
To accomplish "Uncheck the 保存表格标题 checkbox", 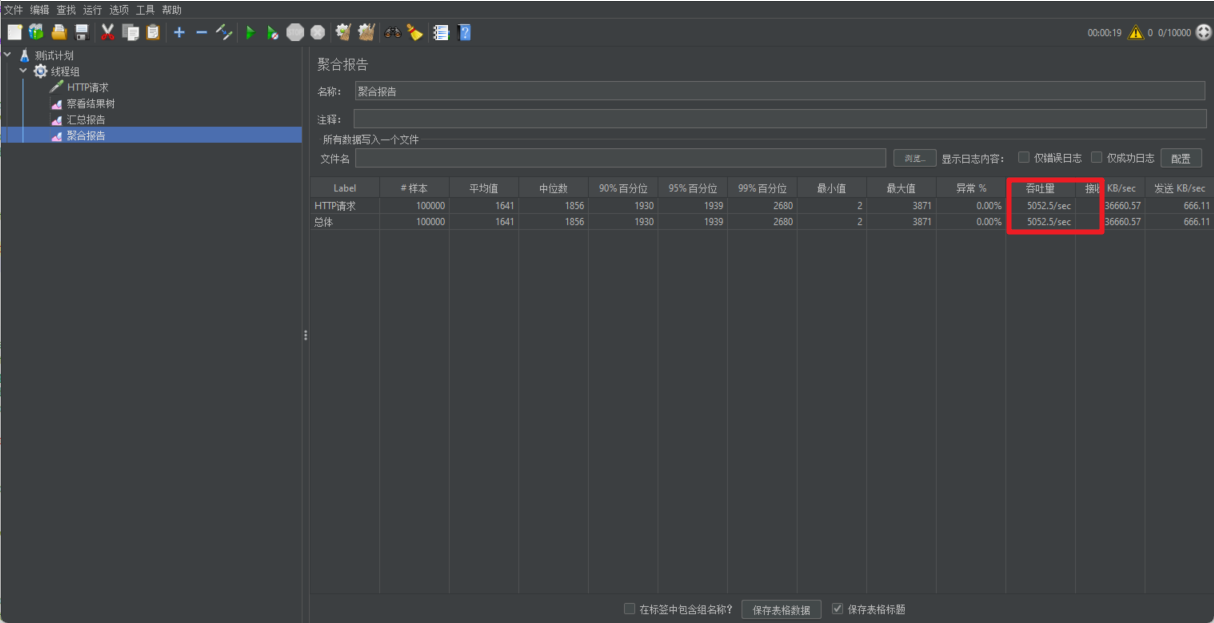I will coord(838,608).
